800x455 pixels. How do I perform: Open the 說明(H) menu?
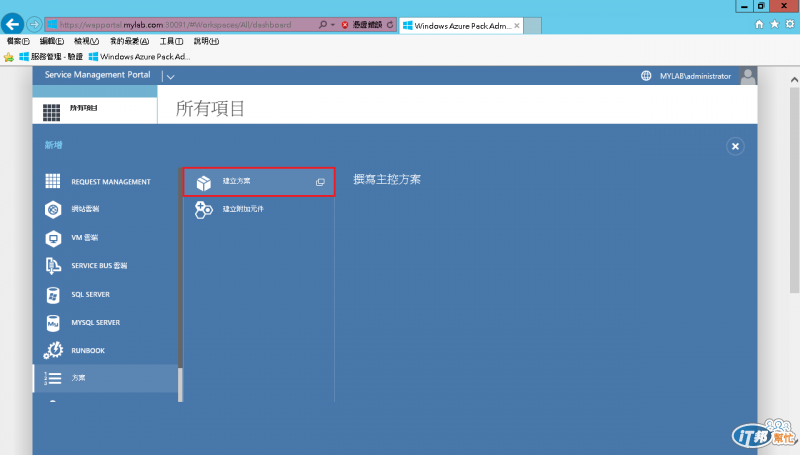click(x=206, y=41)
